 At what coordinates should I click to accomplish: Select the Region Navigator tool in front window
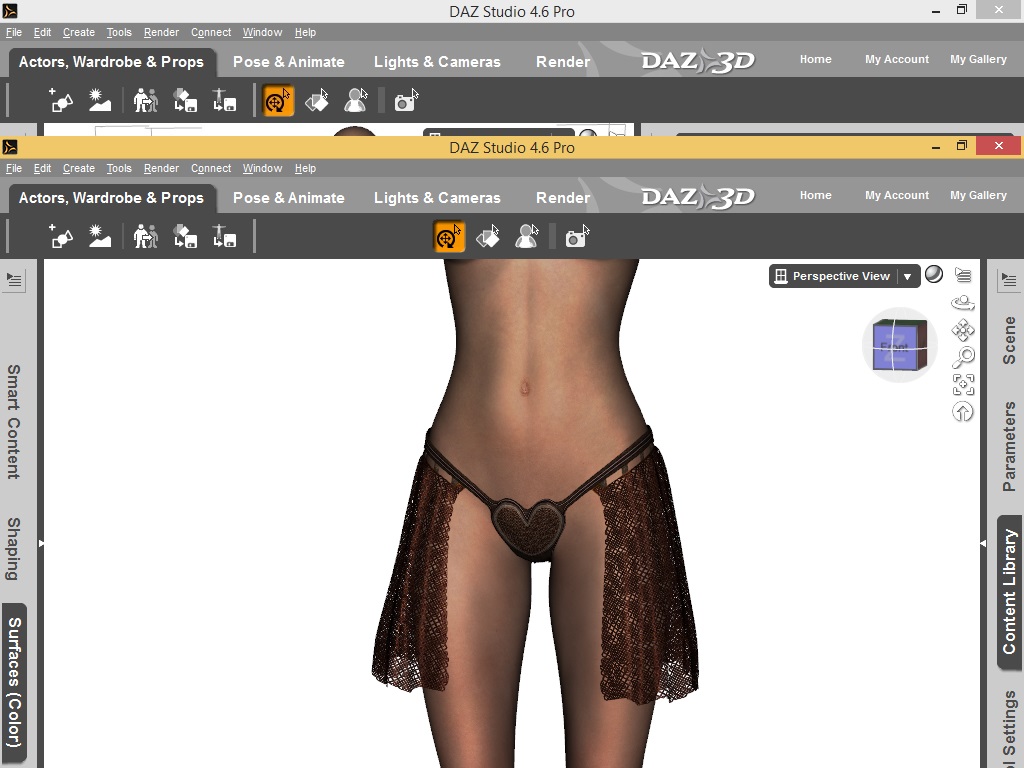(x=526, y=236)
